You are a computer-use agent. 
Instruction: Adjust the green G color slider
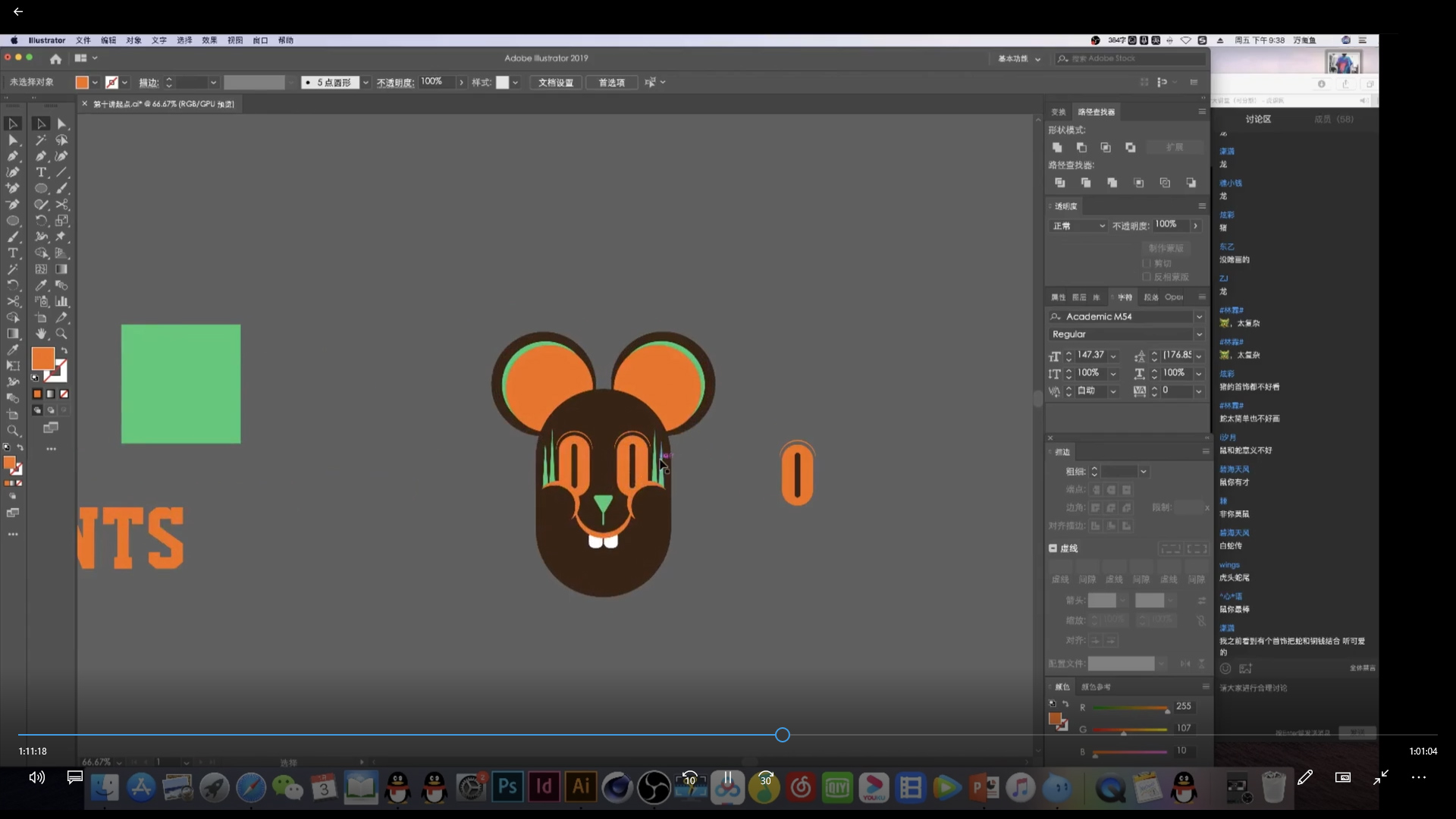point(1130,730)
